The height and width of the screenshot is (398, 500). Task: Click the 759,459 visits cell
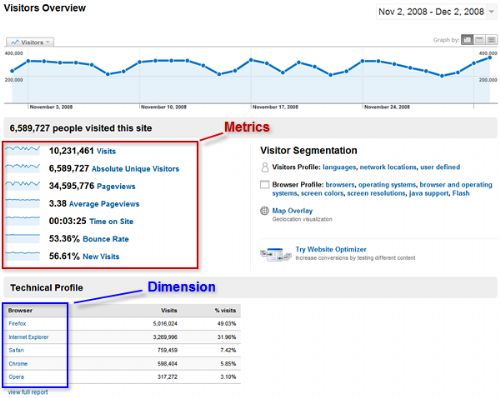[167, 350]
